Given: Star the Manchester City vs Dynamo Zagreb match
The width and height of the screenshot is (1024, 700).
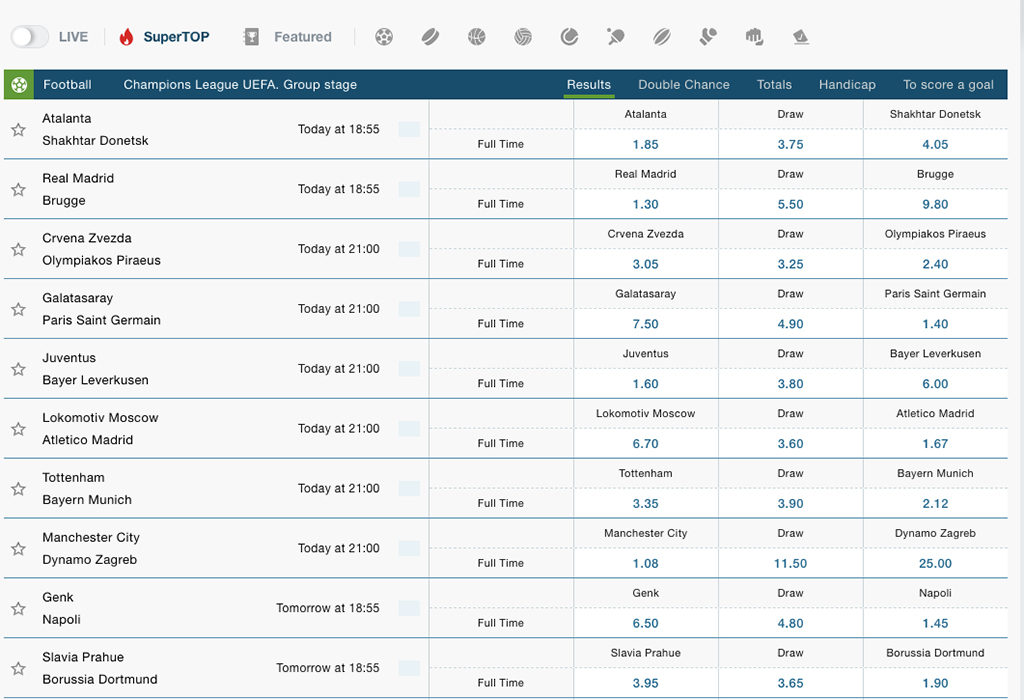Looking at the screenshot, I should pos(18,549).
